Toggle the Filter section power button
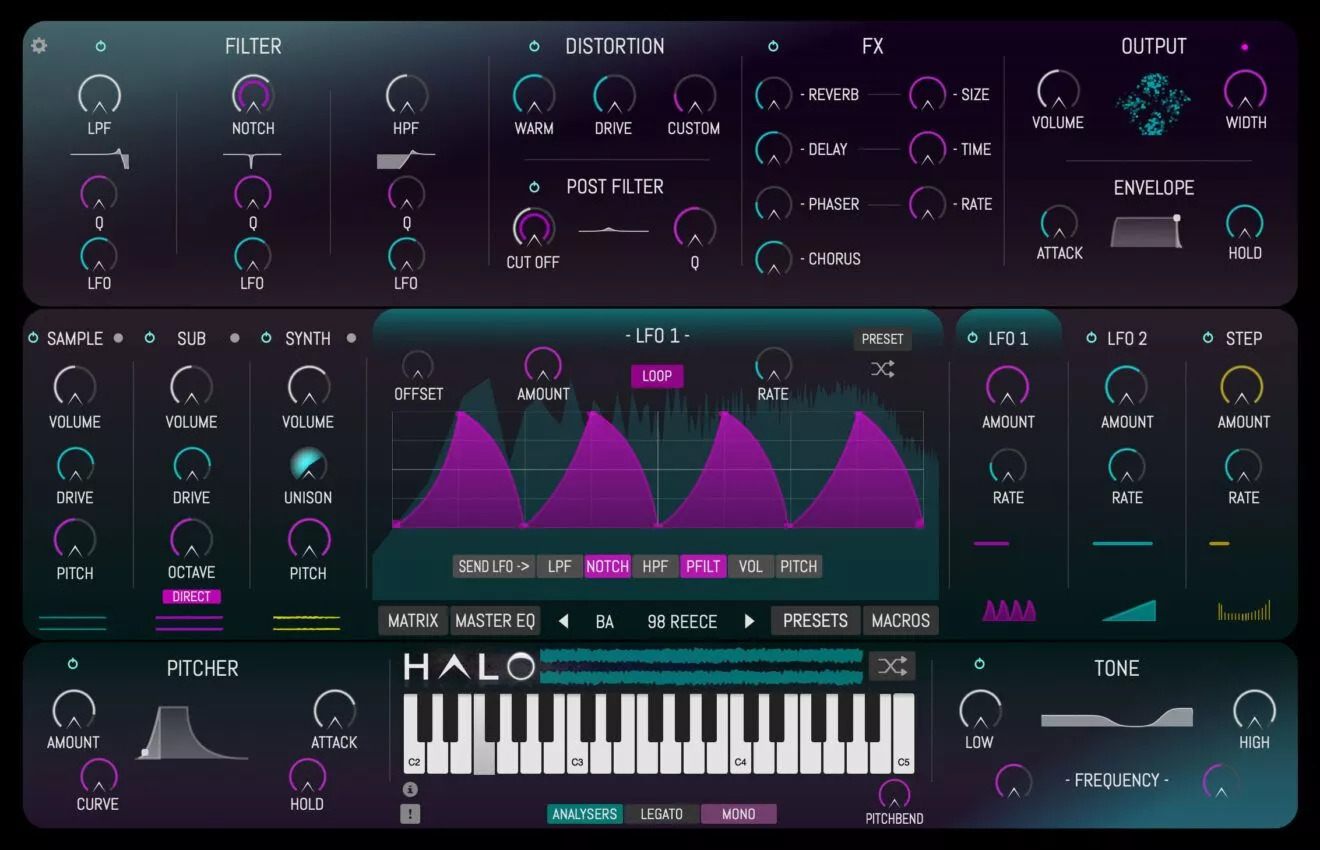 101,47
